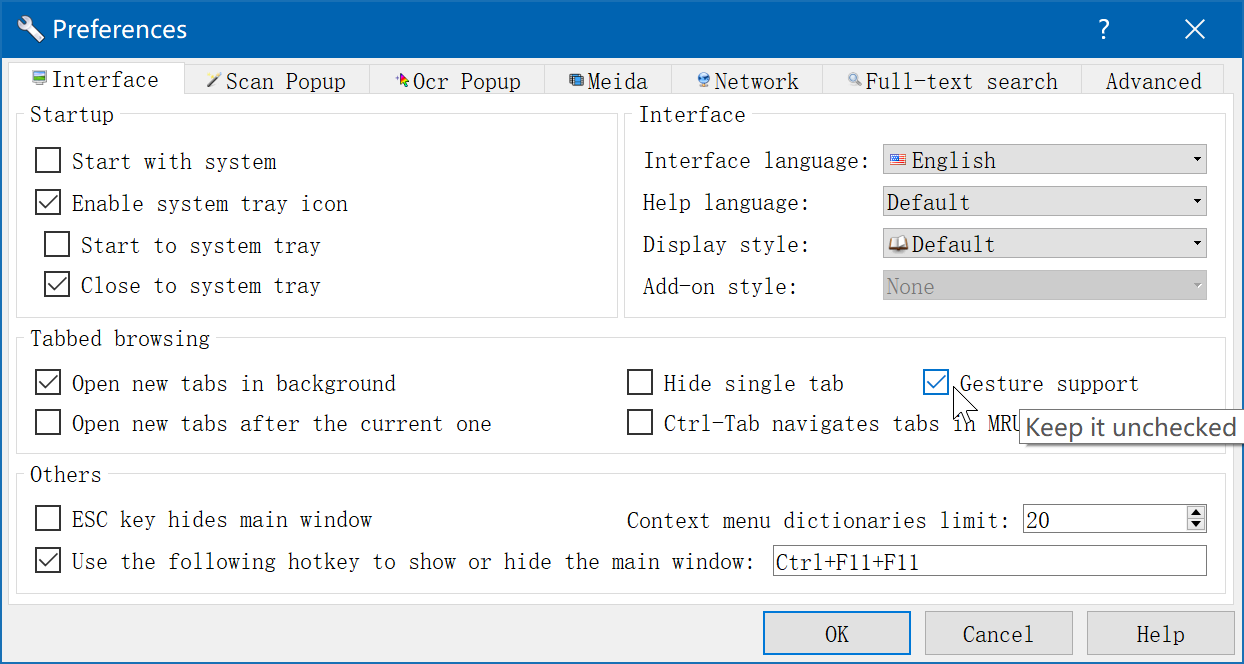Click the hotkey input showing Ctrl+F11+F11
The width and height of the screenshot is (1244, 664).
(988, 560)
